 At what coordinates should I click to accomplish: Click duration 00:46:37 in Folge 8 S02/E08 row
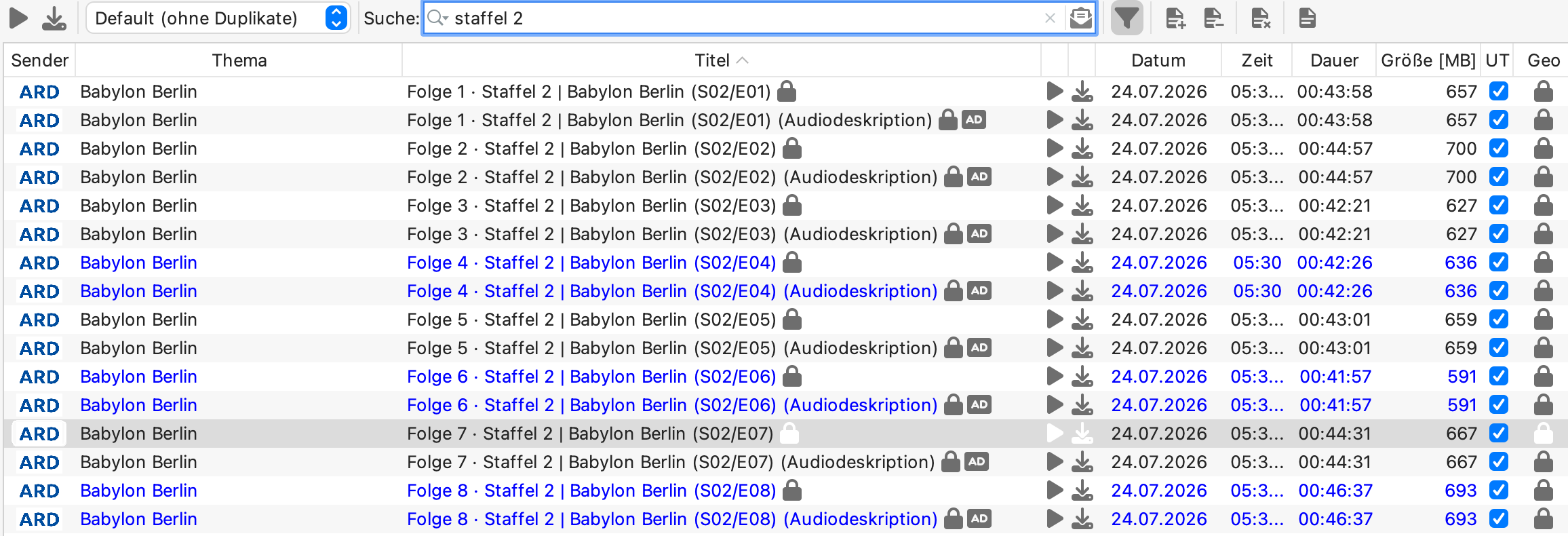click(x=1335, y=490)
